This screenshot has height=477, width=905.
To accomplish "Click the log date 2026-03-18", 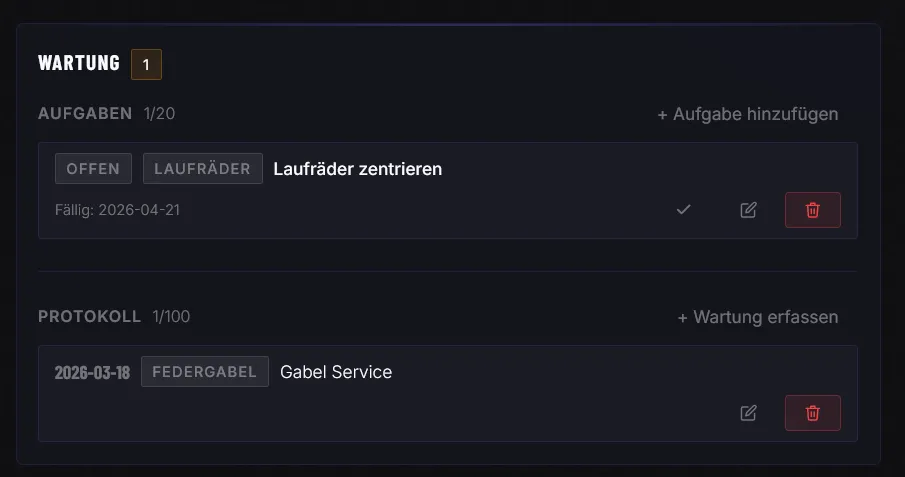I will 92,373.
